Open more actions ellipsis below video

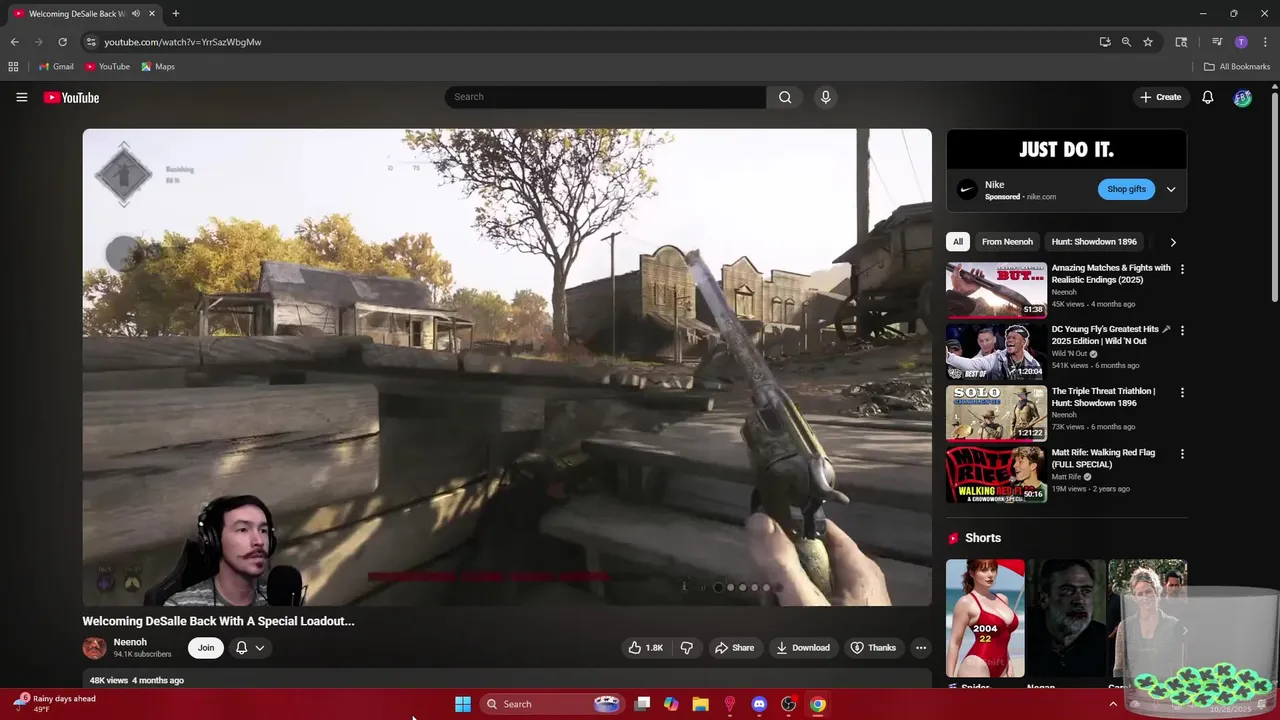(921, 648)
